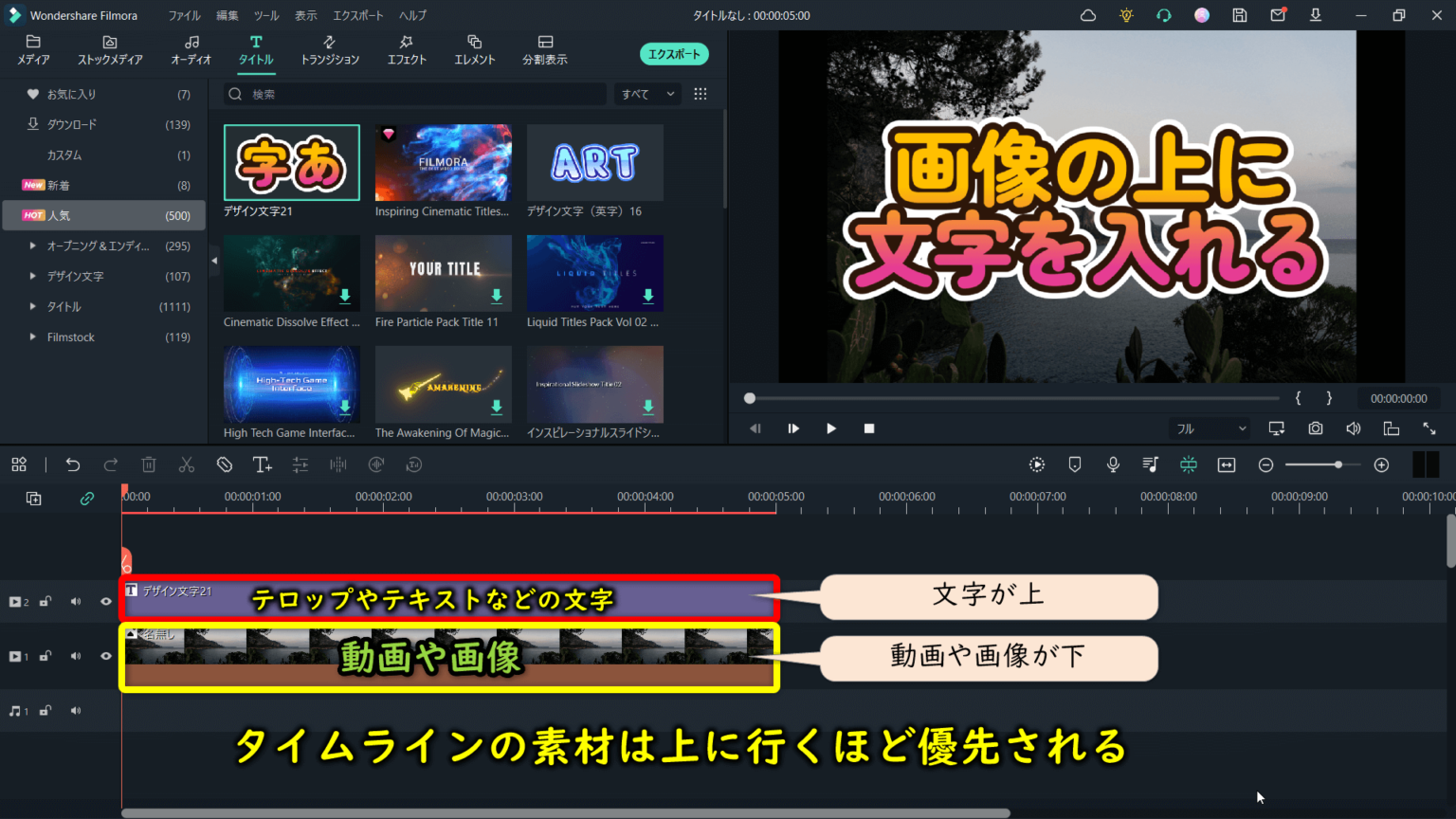Click the エクスポート button
Viewport: 1456px width, 819px height.
pyautogui.click(x=674, y=54)
